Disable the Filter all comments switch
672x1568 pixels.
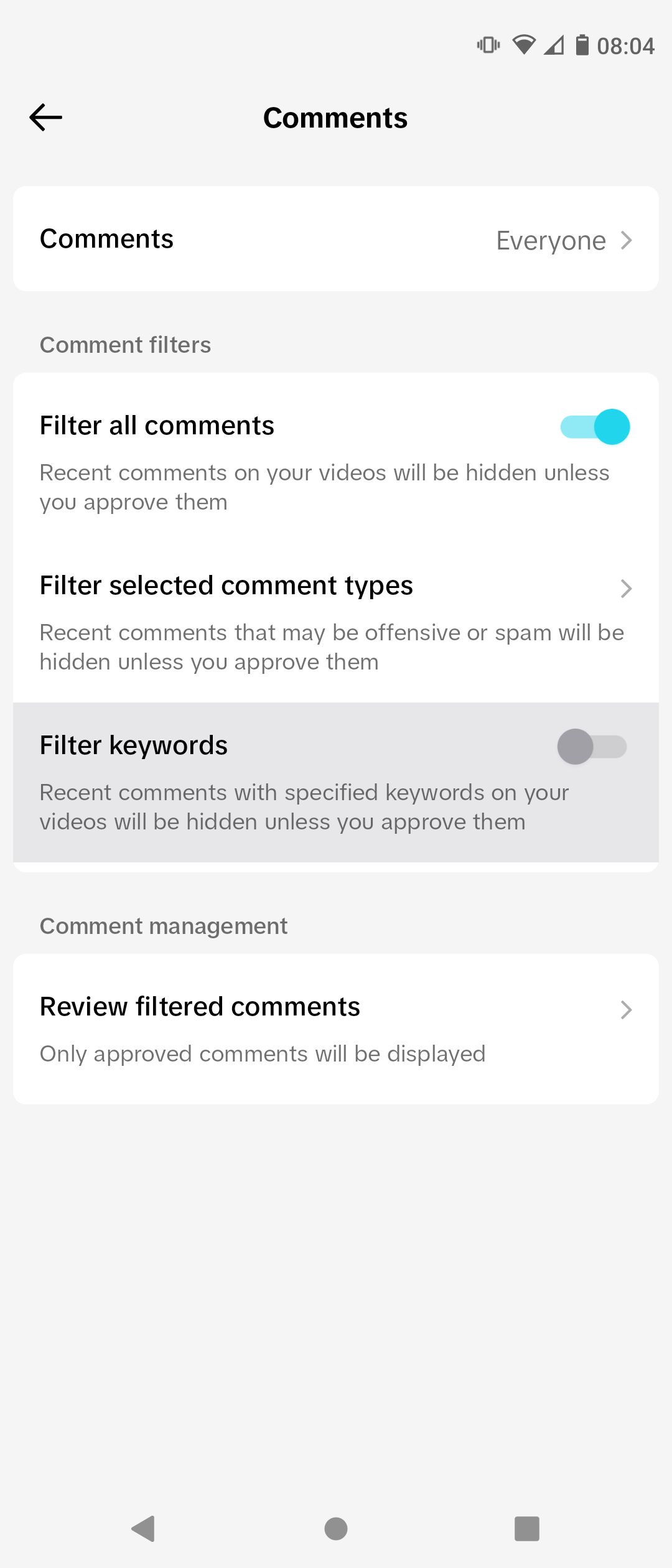[595, 426]
